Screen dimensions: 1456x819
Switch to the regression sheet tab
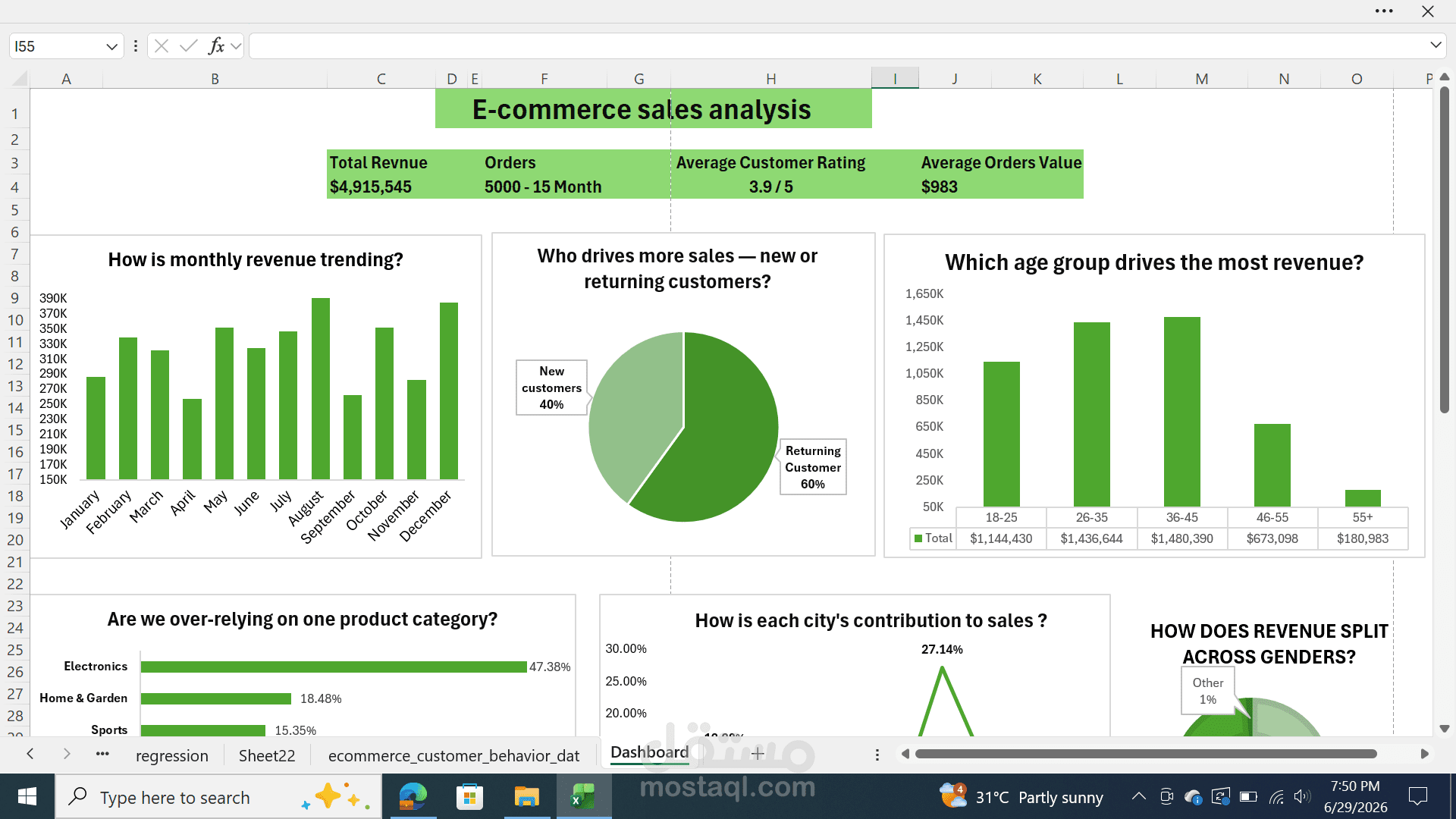172,755
